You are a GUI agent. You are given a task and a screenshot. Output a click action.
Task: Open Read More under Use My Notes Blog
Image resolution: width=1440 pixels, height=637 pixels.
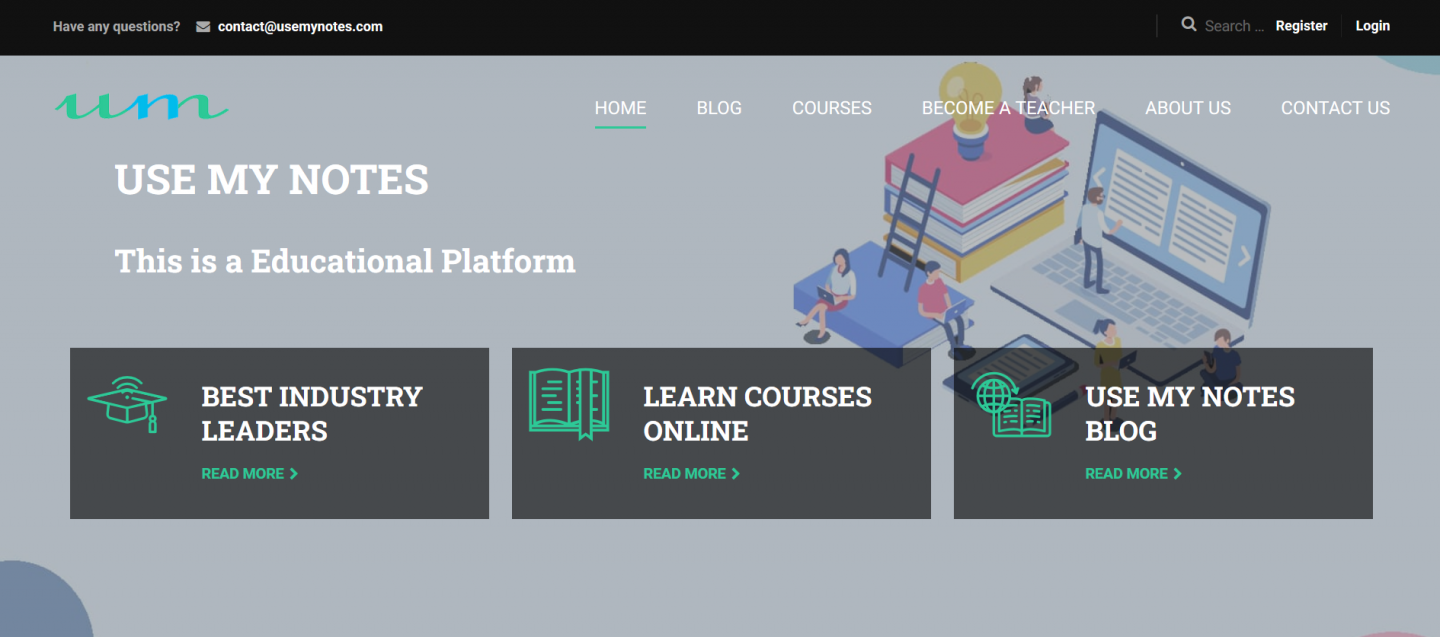(1134, 473)
